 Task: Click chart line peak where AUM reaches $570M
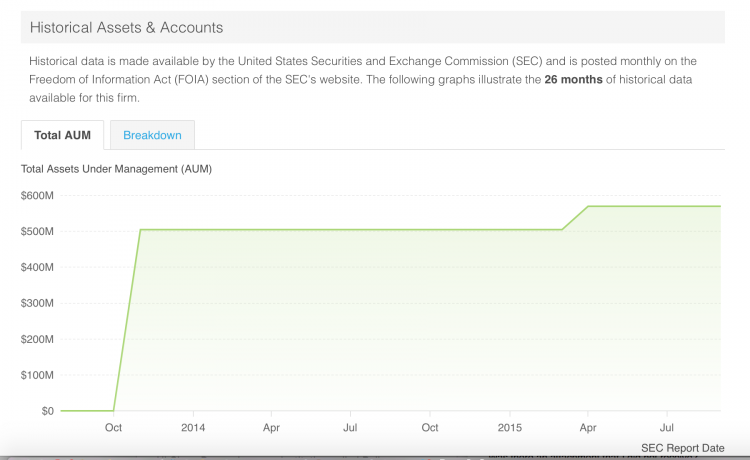tap(588, 206)
